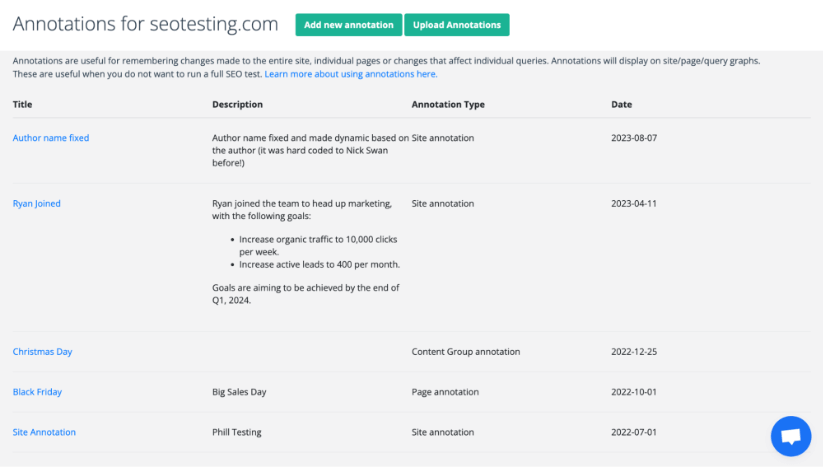This screenshot has width=823, height=467.
Task: Click the Description column header
Action: pyautogui.click(x=237, y=104)
